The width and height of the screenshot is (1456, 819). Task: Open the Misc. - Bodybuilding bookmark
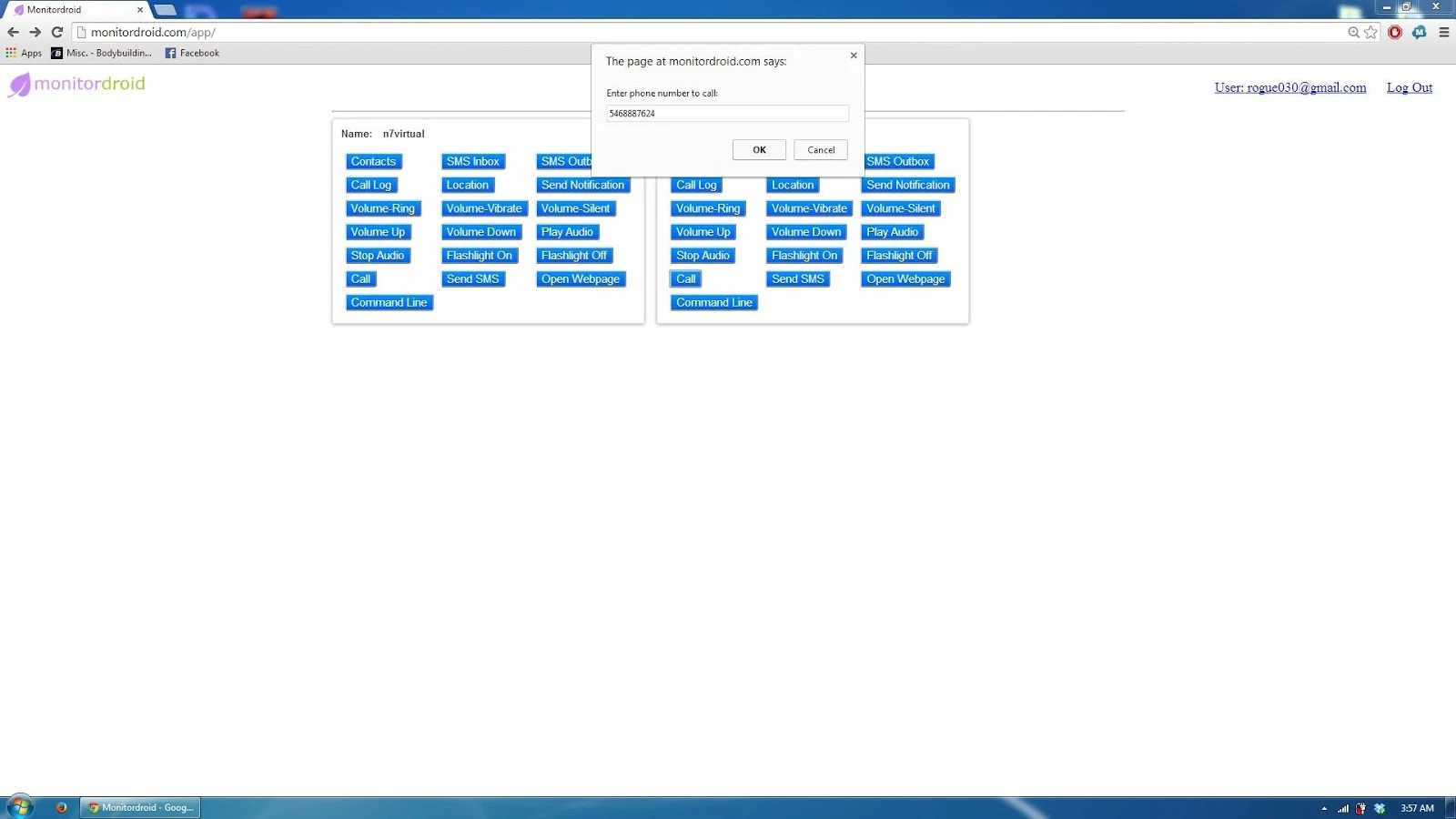pyautogui.click(x=102, y=53)
